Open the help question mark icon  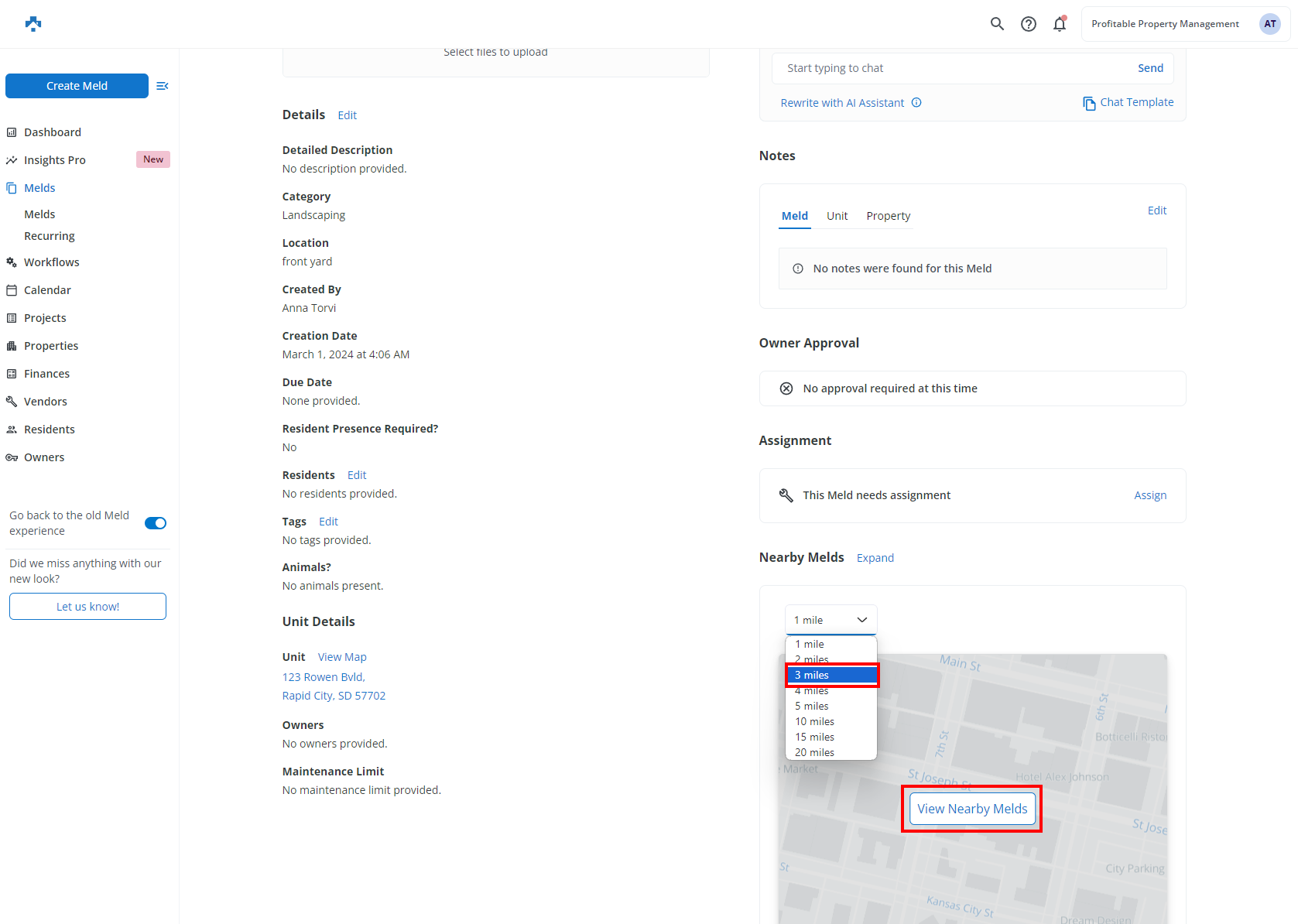[1028, 24]
